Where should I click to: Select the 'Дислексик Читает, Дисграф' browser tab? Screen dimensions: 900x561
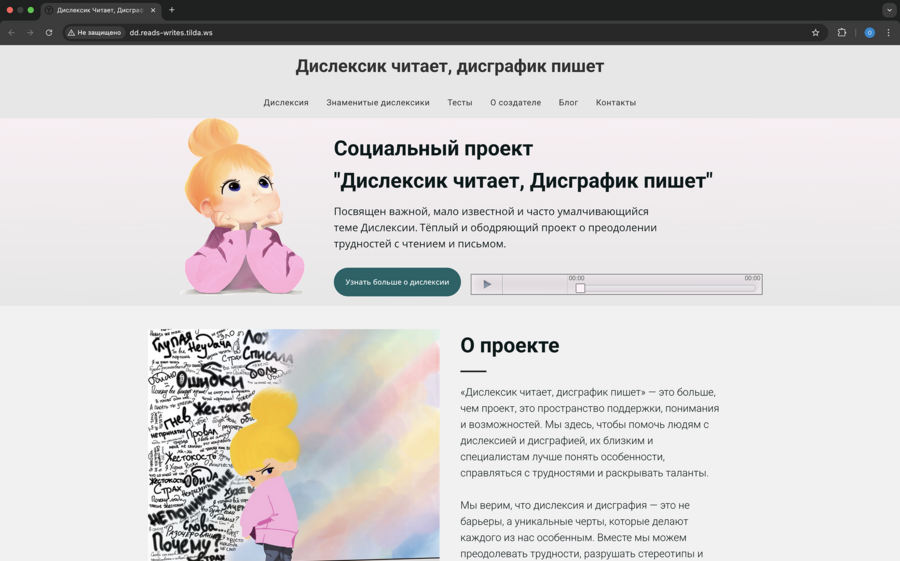tap(99, 10)
